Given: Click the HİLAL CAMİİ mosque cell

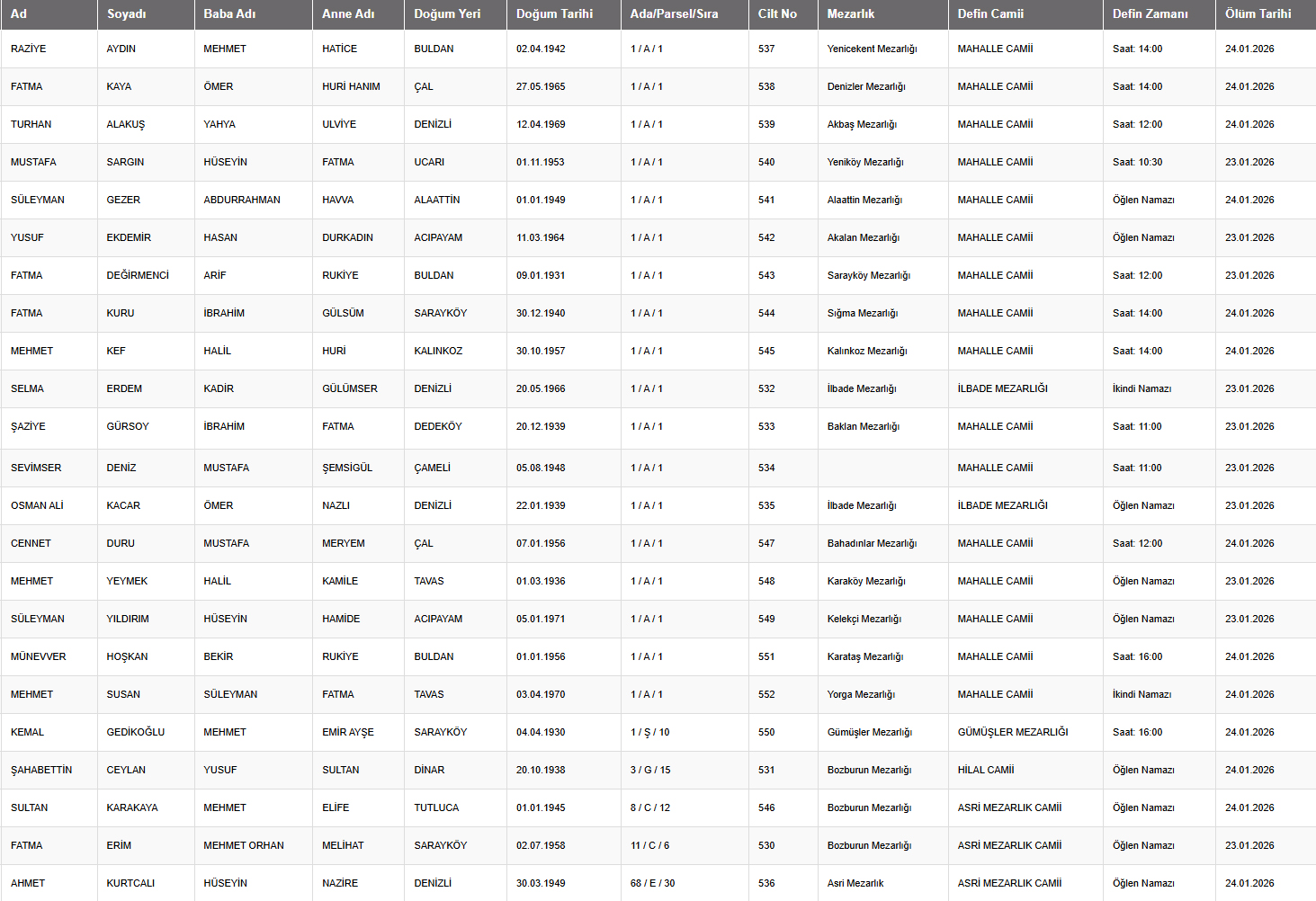Looking at the screenshot, I should pyautogui.click(x=986, y=770).
